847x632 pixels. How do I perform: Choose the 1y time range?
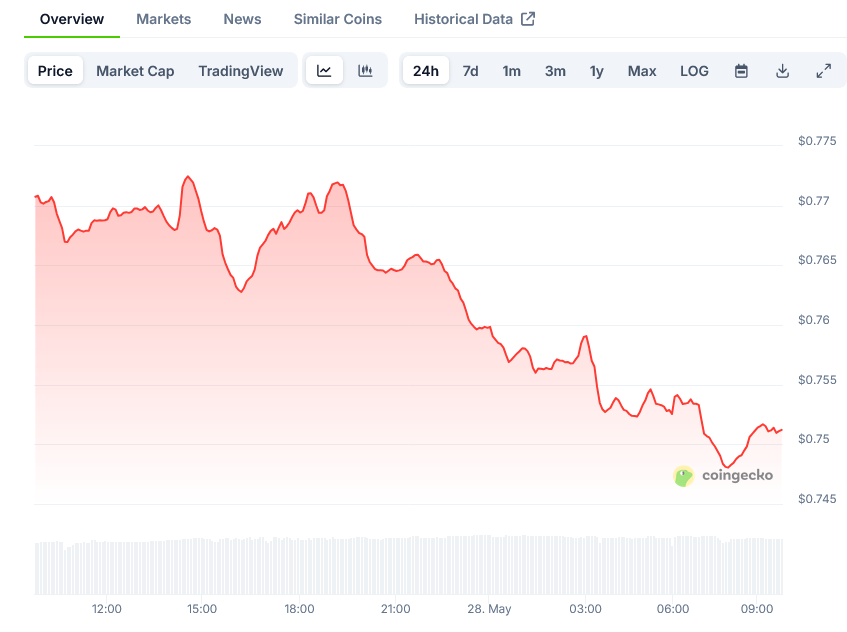pyautogui.click(x=596, y=71)
